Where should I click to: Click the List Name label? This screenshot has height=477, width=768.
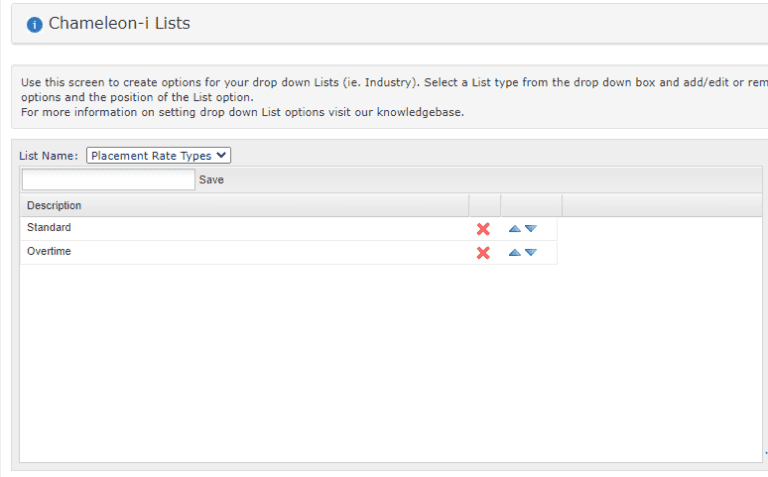(48, 156)
